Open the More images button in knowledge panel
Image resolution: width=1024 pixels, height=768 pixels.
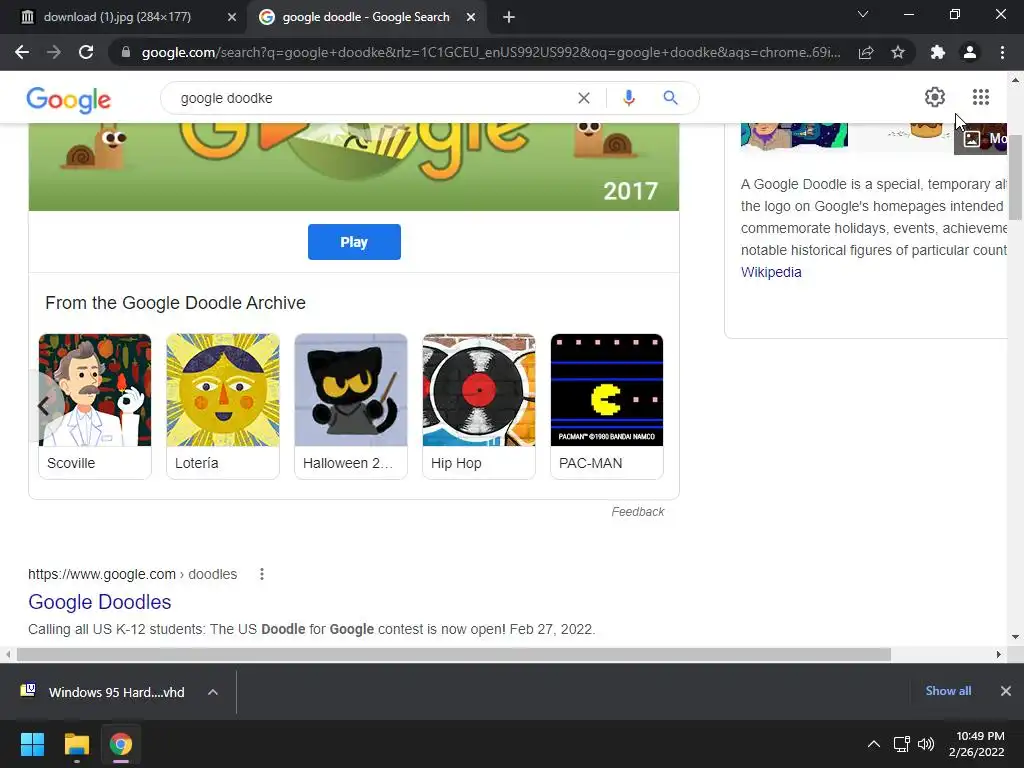[x=982, y=138]
